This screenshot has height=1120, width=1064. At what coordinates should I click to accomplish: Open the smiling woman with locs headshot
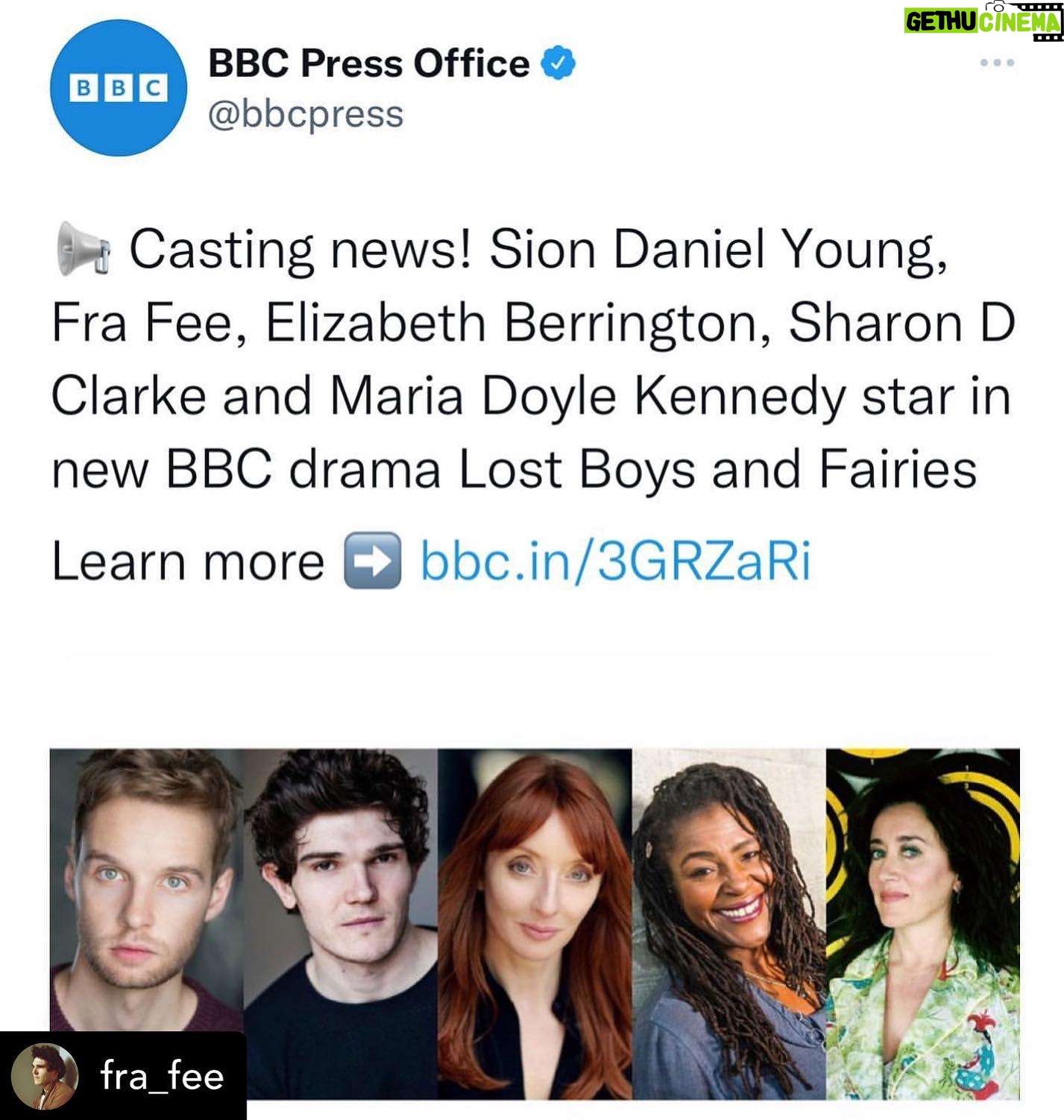point(729,924)
